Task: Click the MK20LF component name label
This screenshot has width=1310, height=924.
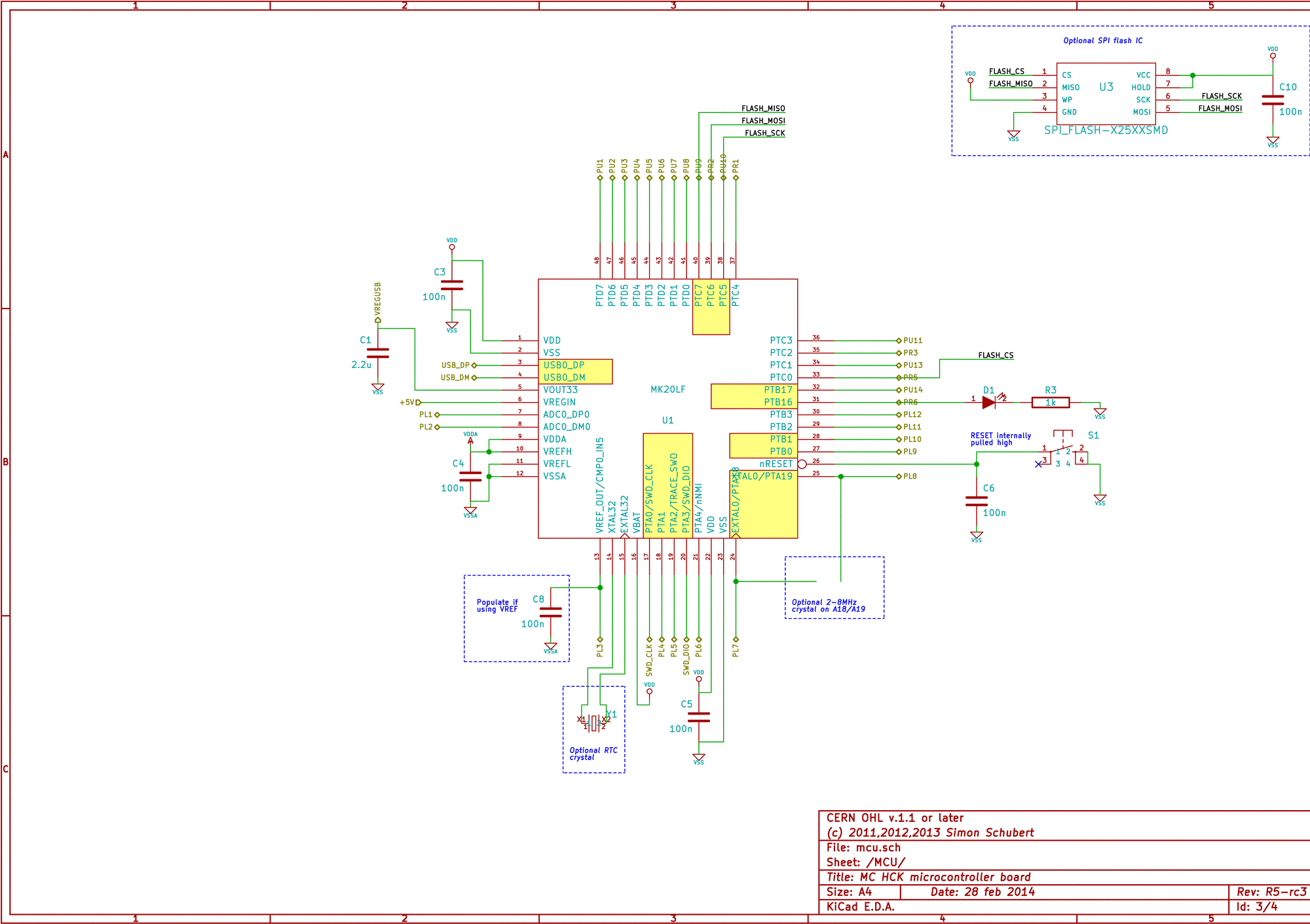Action: pyautogui.click(x=667, y=390)
